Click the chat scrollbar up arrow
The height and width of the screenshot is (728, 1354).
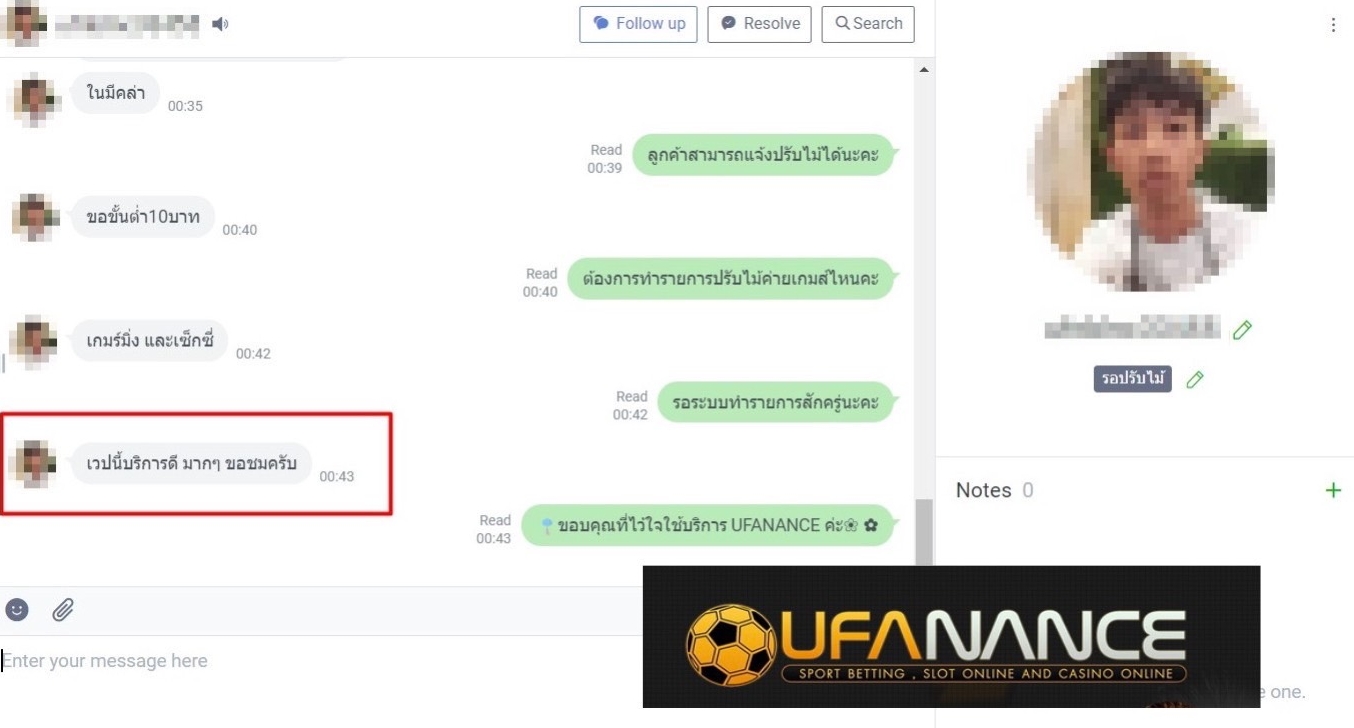coord(924,70)
